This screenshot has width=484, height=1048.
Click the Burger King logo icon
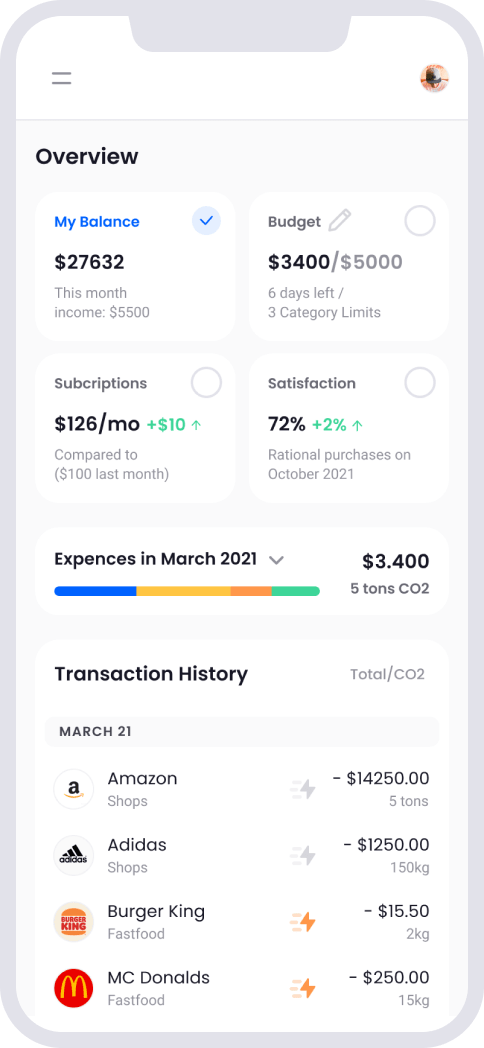[74, 922]
